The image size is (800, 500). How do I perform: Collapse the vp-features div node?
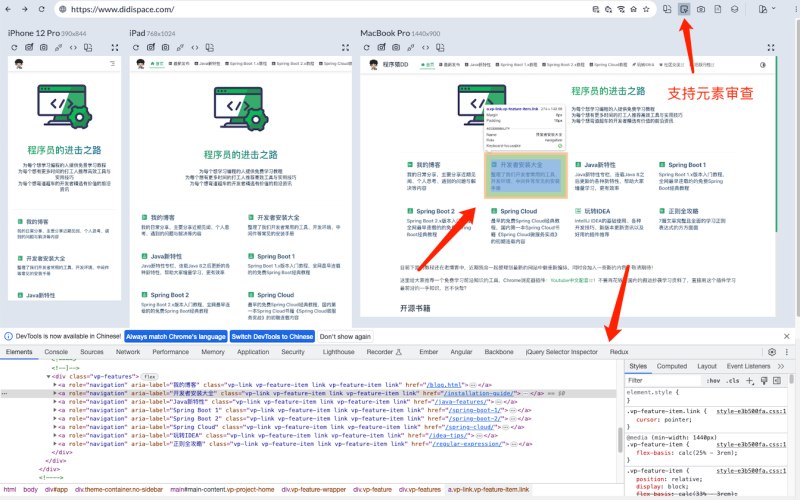tap(48, 377)
